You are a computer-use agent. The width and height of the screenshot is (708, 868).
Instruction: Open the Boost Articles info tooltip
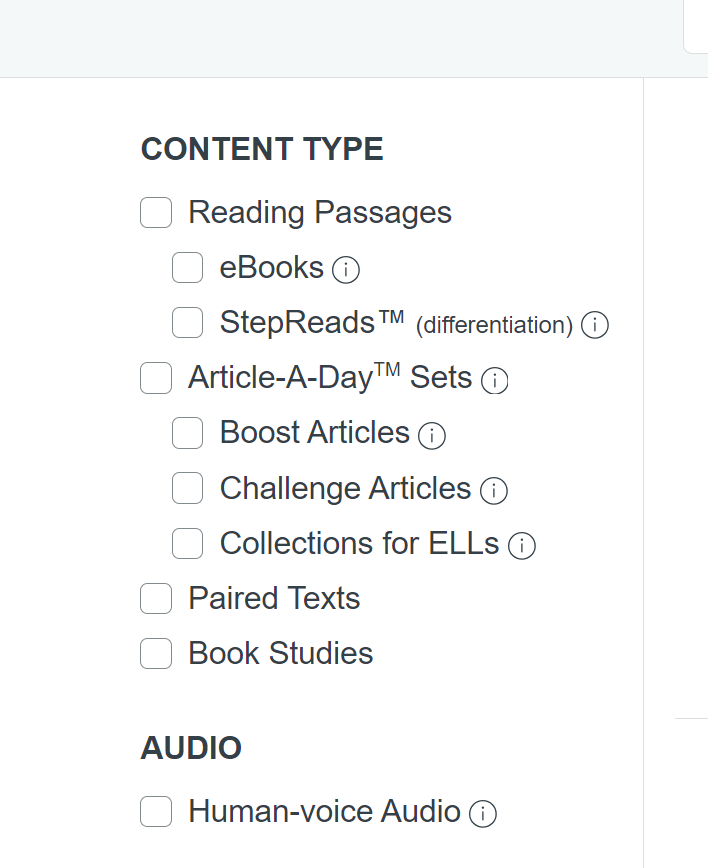pos(431,436)
